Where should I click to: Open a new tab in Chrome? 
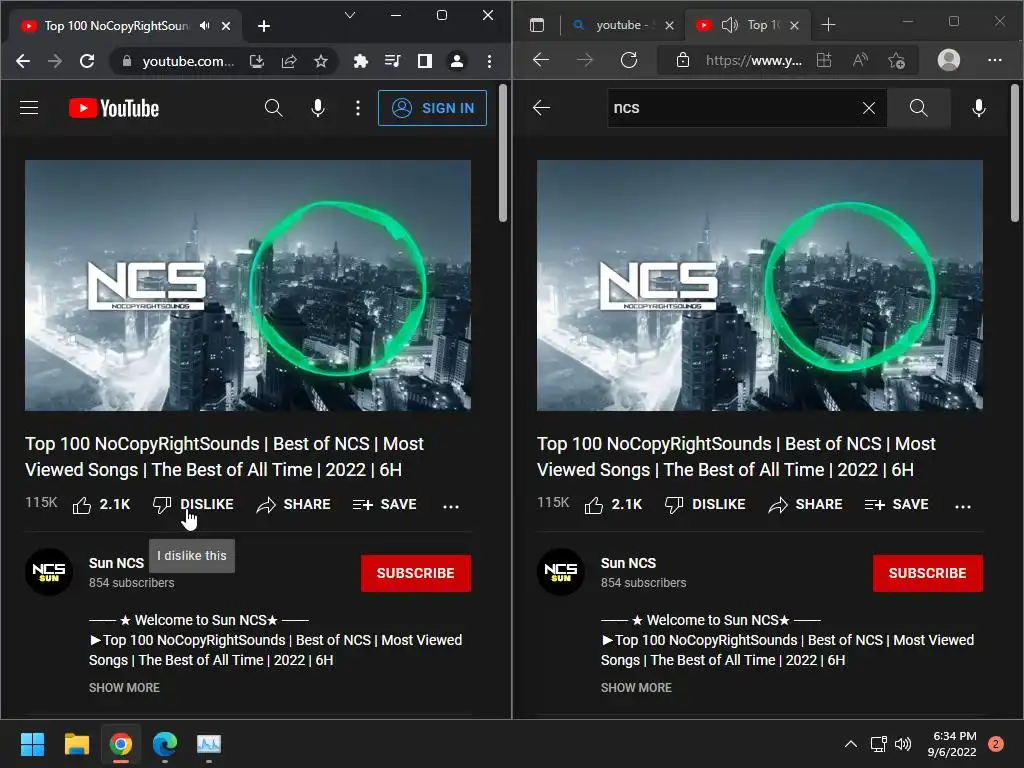(264, 26)
